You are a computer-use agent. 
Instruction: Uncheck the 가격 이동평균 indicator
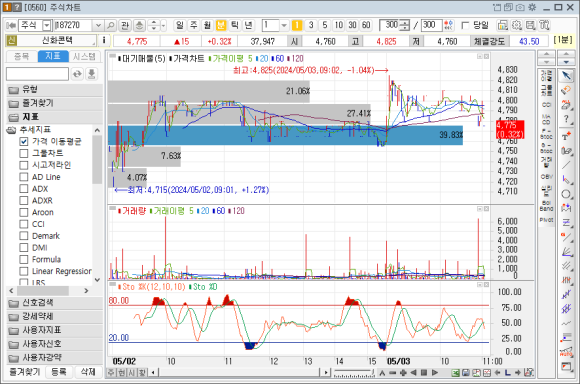pos(24,141)
